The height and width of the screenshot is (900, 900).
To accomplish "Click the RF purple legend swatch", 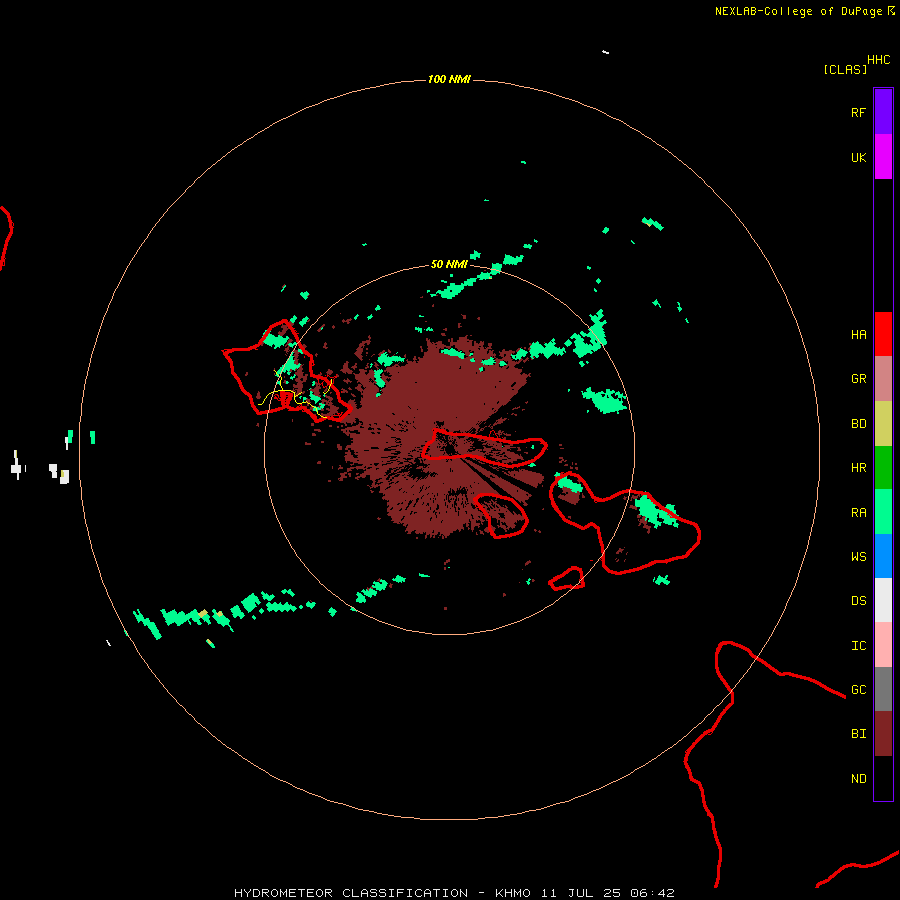I will point(883,111).
